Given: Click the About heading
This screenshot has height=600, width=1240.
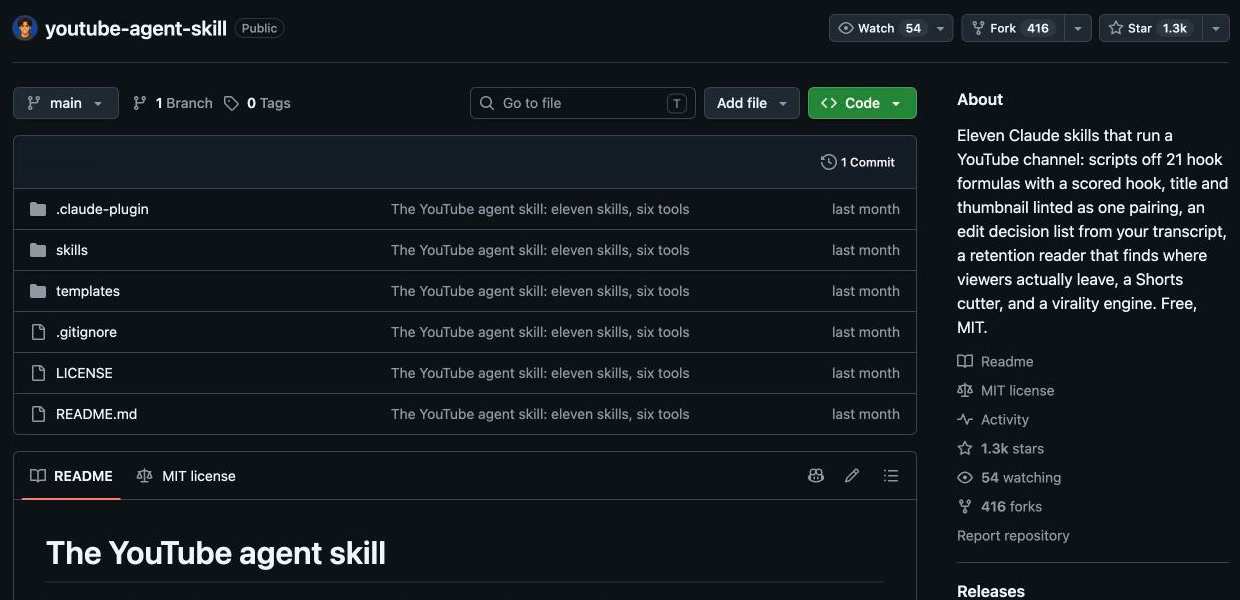Looking at the screenshot, I should tap(980, 99).
